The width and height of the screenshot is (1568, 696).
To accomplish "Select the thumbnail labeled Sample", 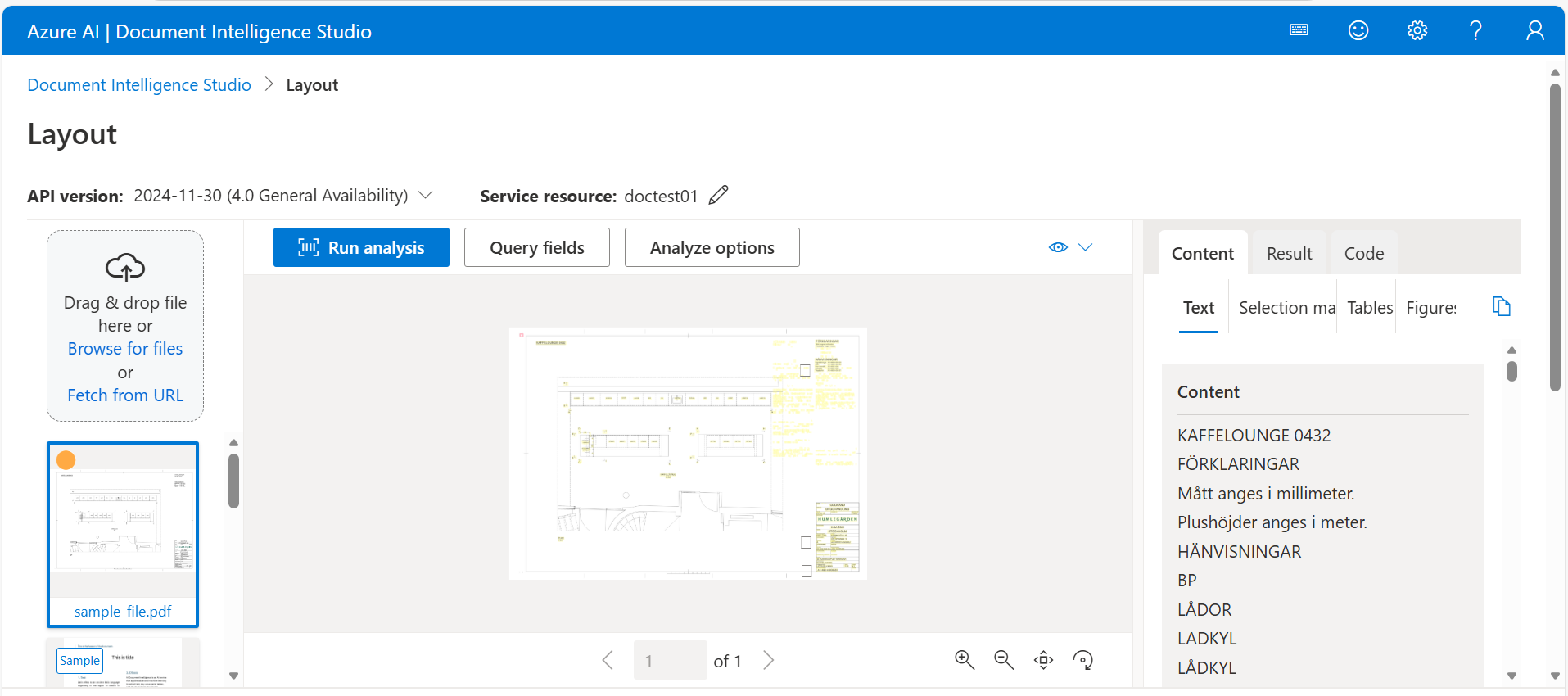I will click(x=123, y=662).
